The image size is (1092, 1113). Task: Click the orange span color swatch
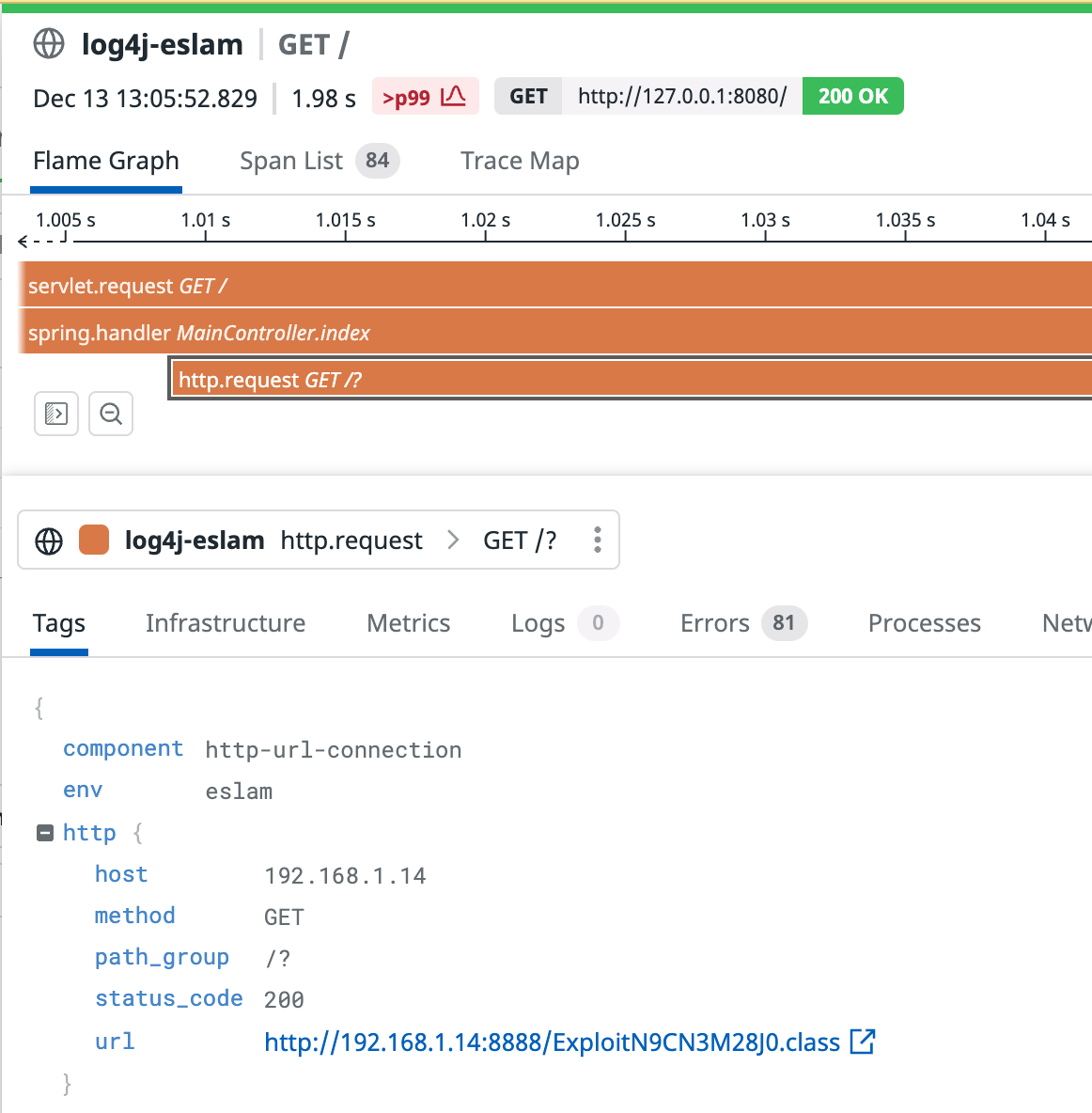[x=93, y=540]
